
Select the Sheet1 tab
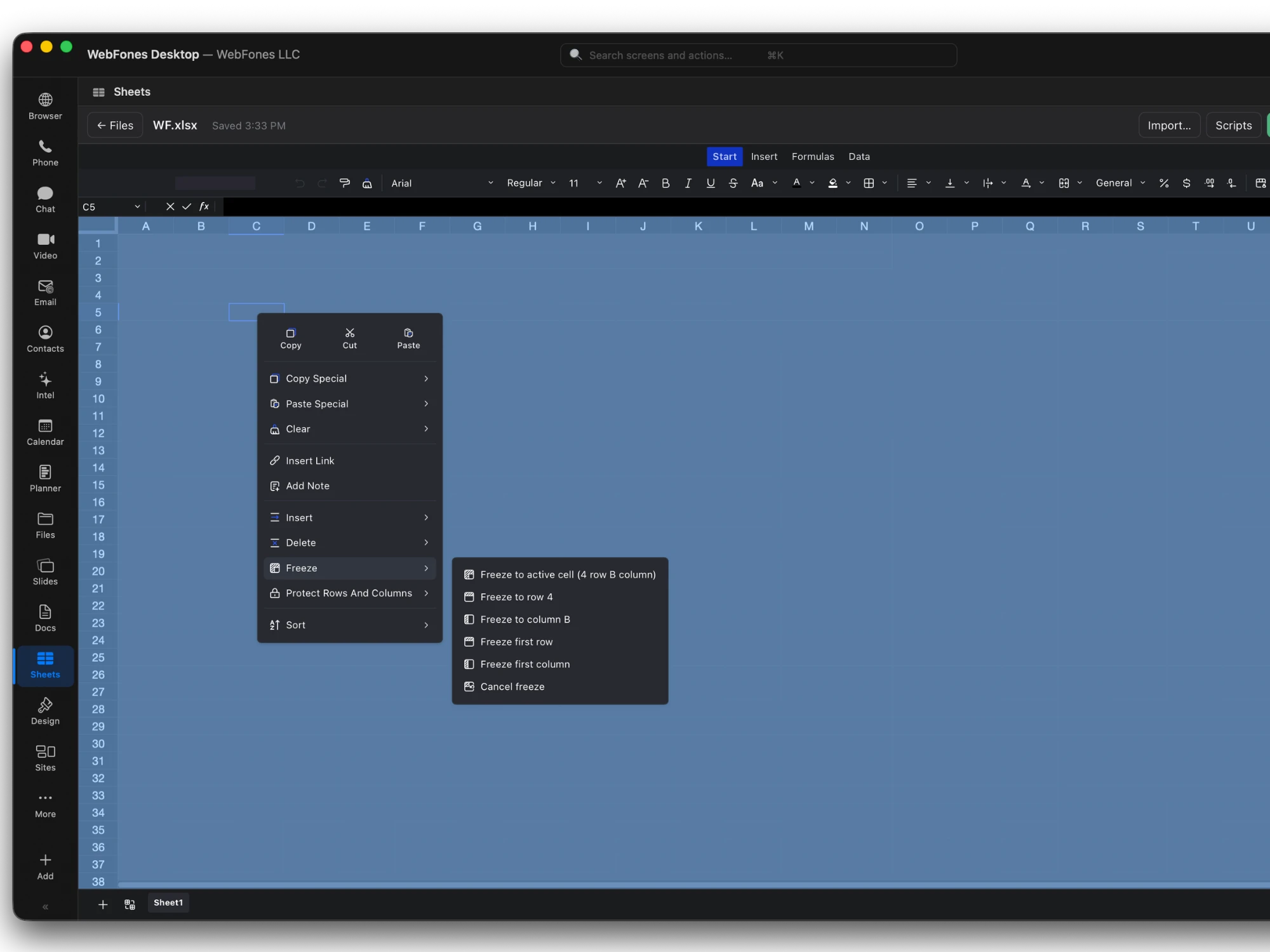point(168,902)
